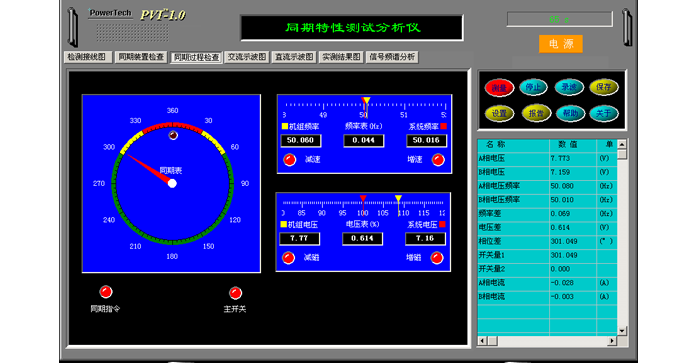Switch to the 交流示波图 tab
This screenshot has width=700, height=363.
[247, 57]
